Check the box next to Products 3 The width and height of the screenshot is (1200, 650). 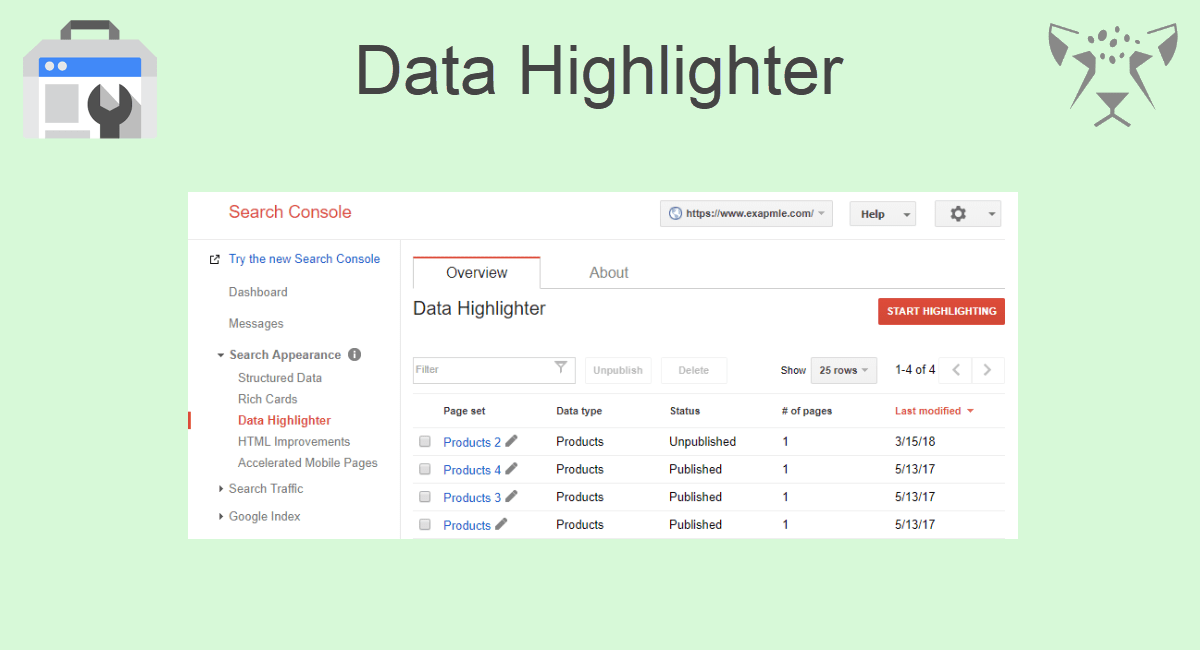click(425, 497)
